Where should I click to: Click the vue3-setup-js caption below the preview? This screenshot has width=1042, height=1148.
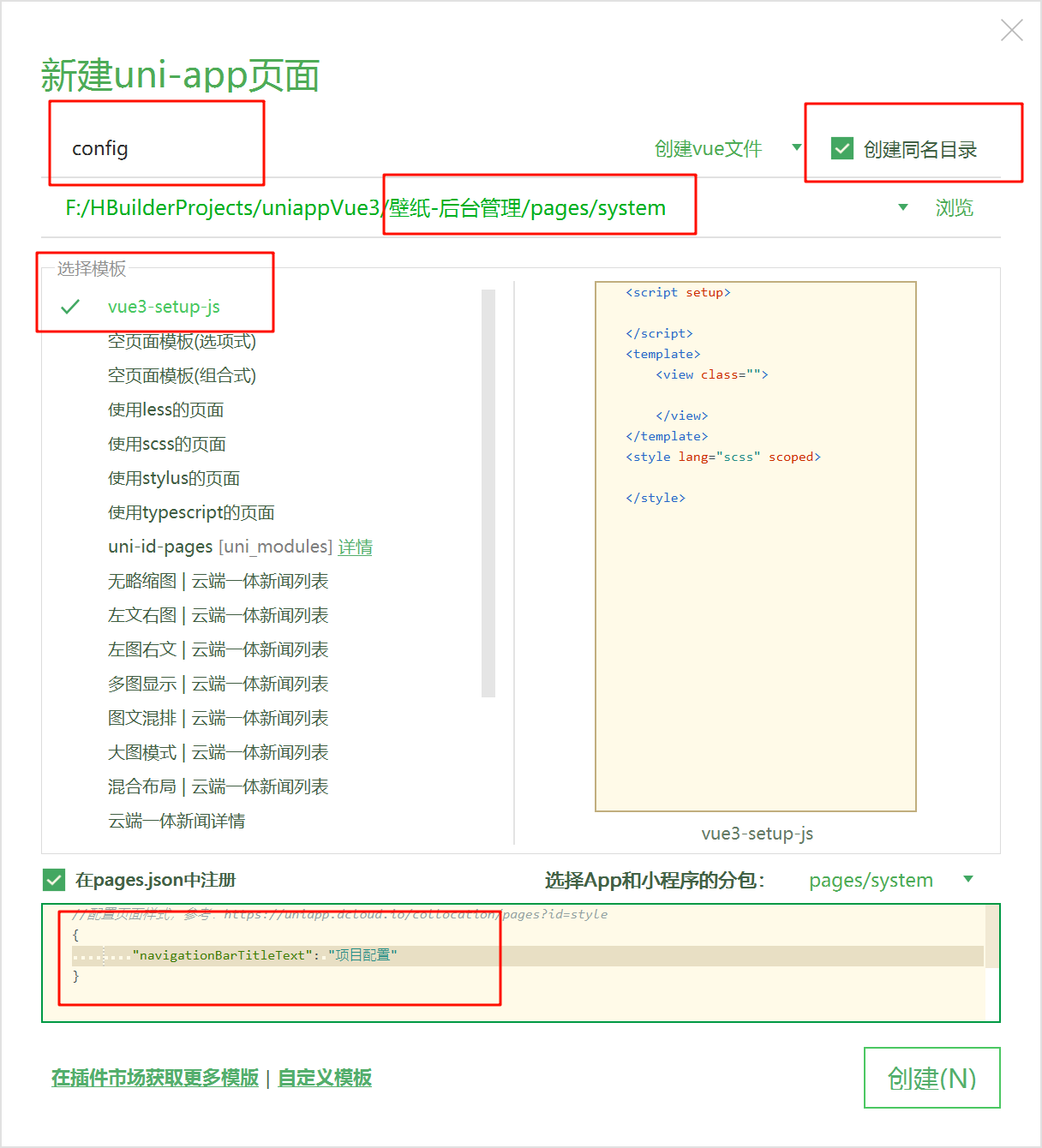pos(757,834)
